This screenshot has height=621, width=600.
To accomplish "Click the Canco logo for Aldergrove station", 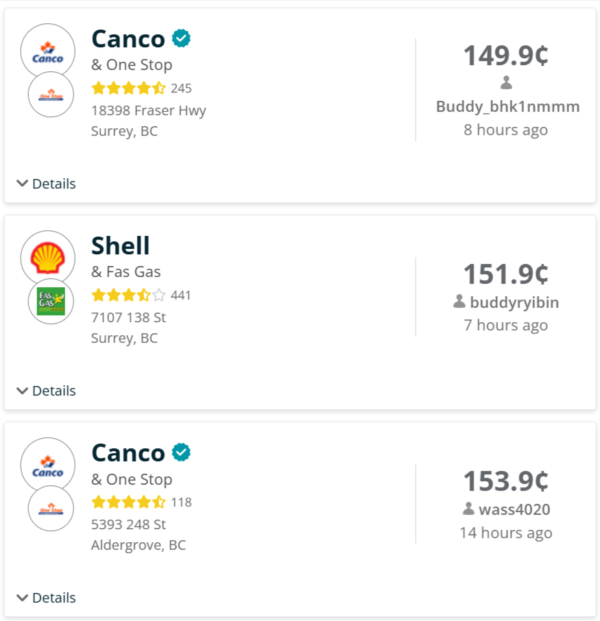I will pyautogui.click(x=48, y=465).
